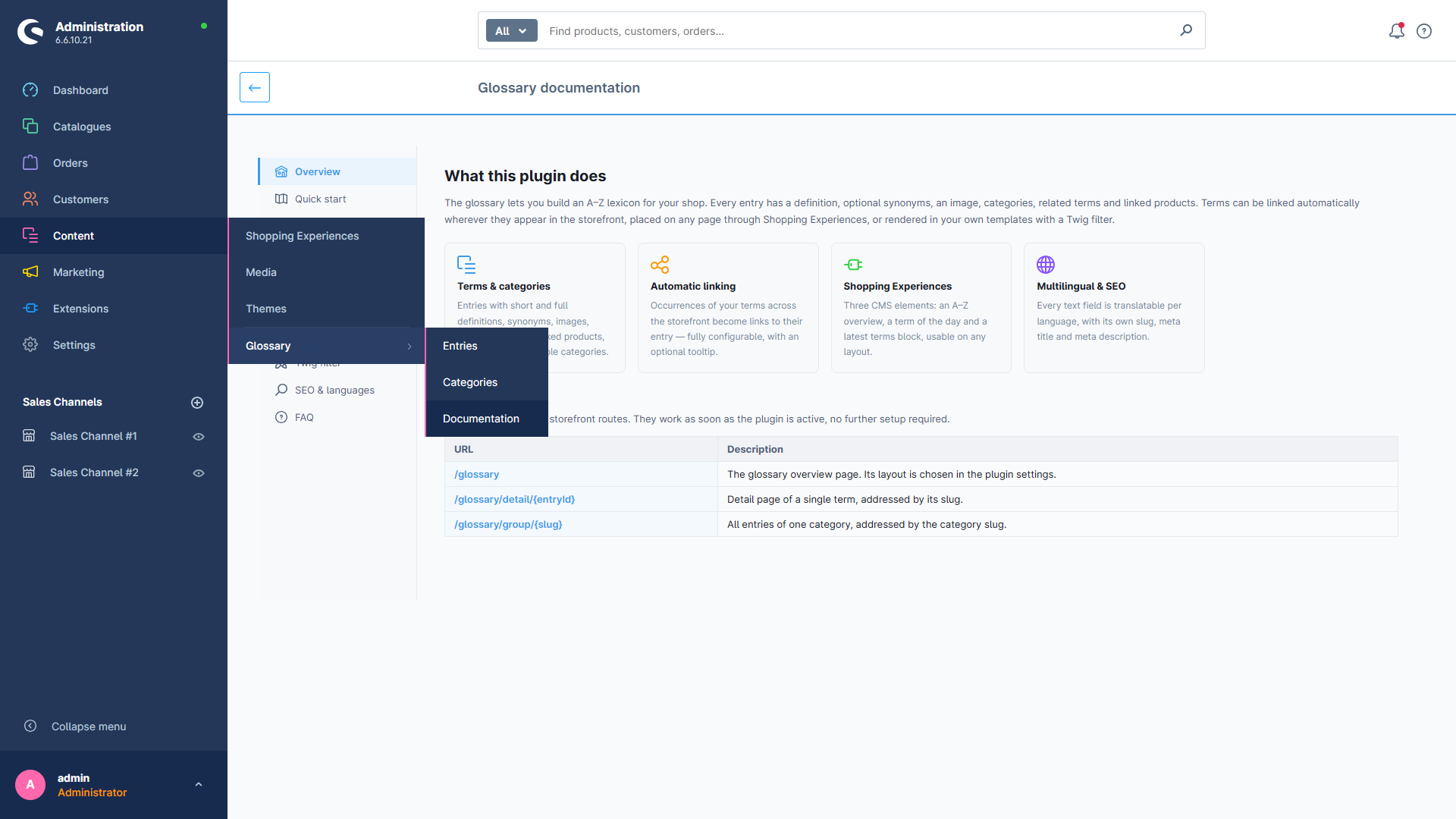Viewport: 1456px width, 819px height.
Task: Open the /glossary URL link
Action: pos(476,475)
